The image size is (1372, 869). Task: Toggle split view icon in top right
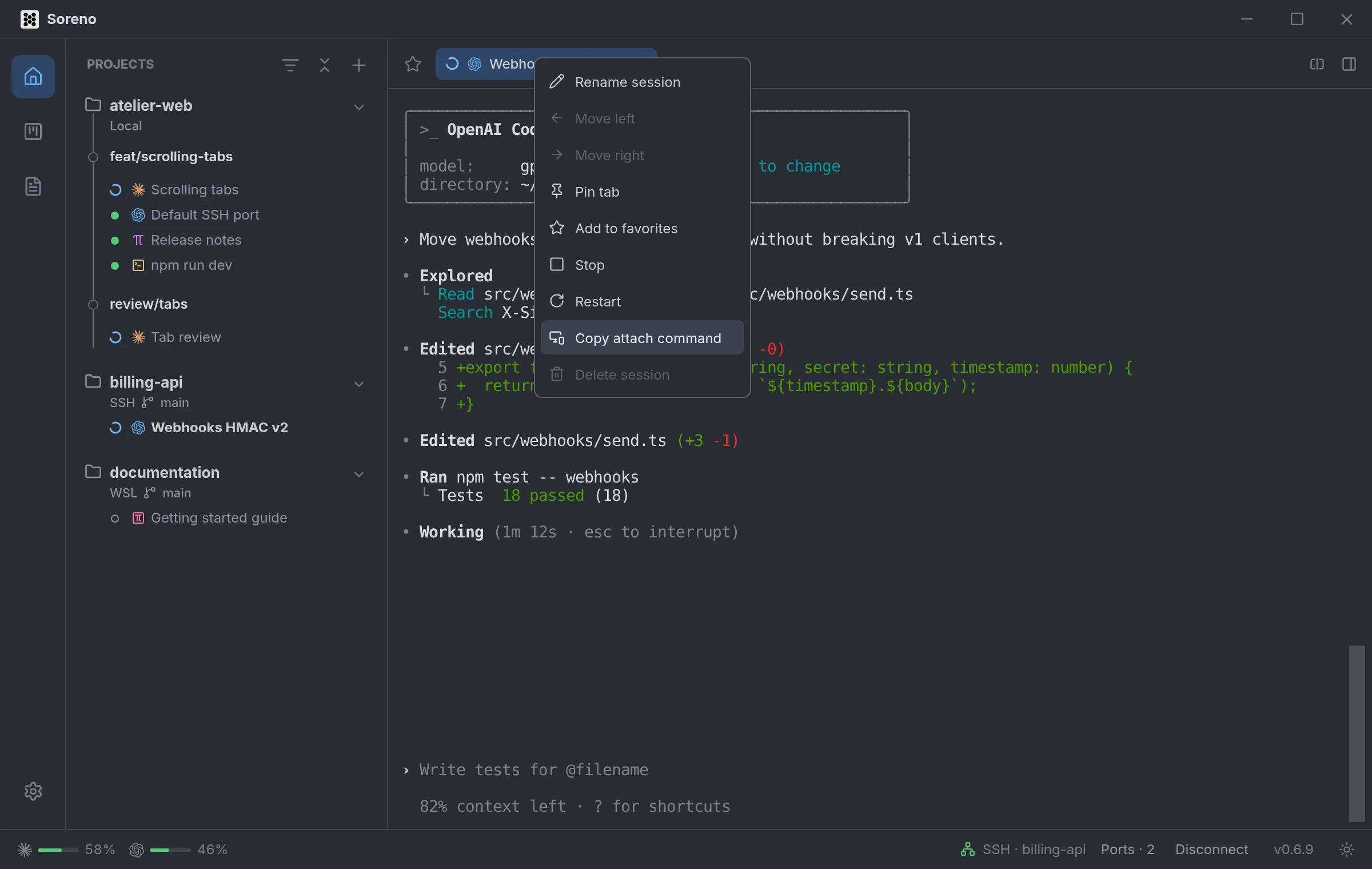(x=1317, y=64)
